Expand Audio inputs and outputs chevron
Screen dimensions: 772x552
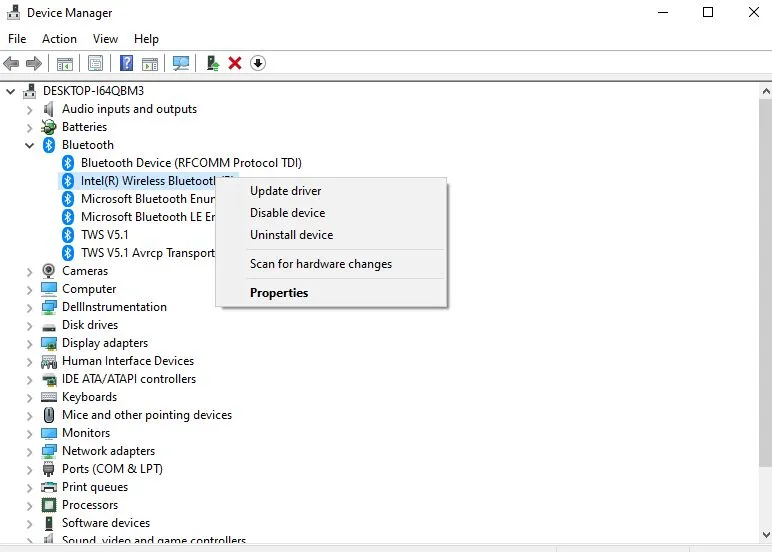click(x=30, y=109)
